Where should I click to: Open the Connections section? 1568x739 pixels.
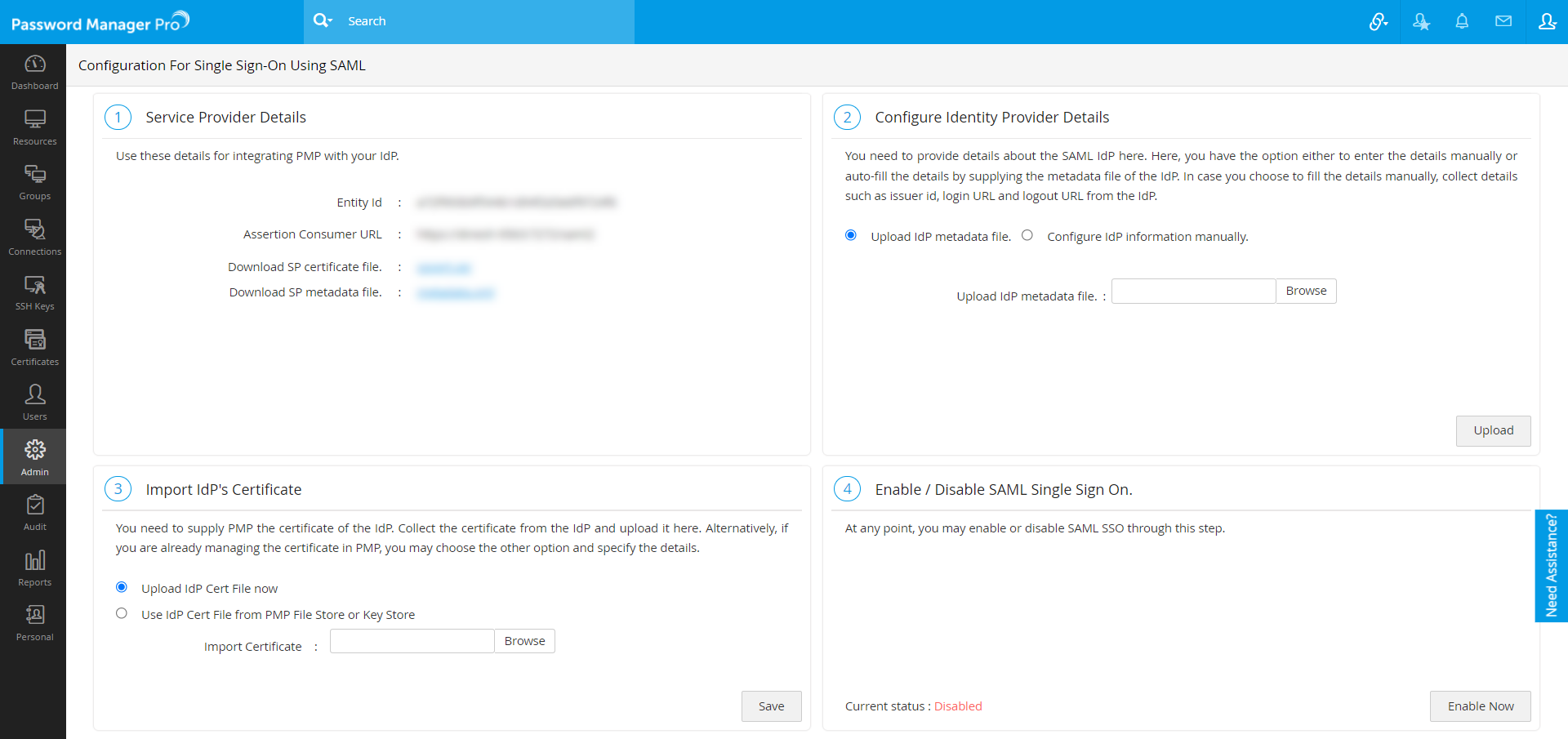[34, 238]
